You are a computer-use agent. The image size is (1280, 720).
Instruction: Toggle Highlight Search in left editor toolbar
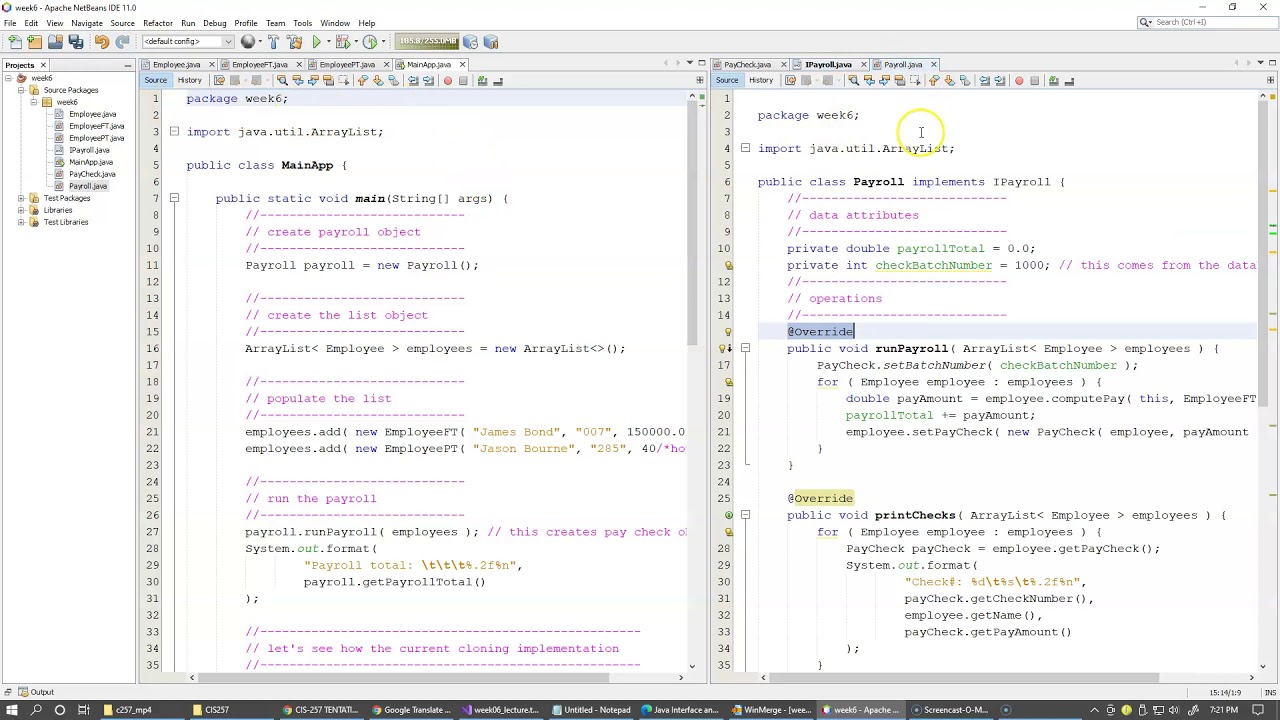[x=330, y=81]
